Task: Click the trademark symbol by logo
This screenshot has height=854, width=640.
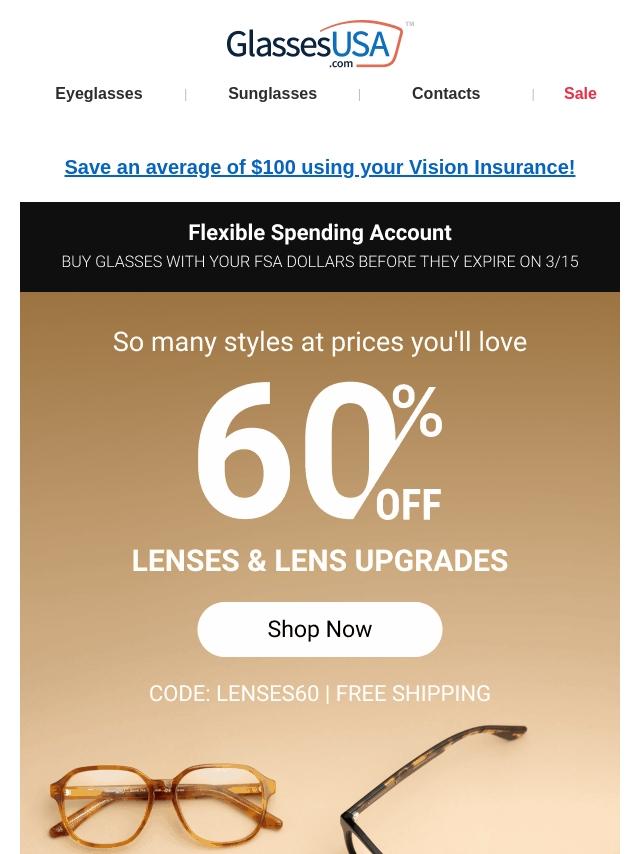Action: pos(410,24)
